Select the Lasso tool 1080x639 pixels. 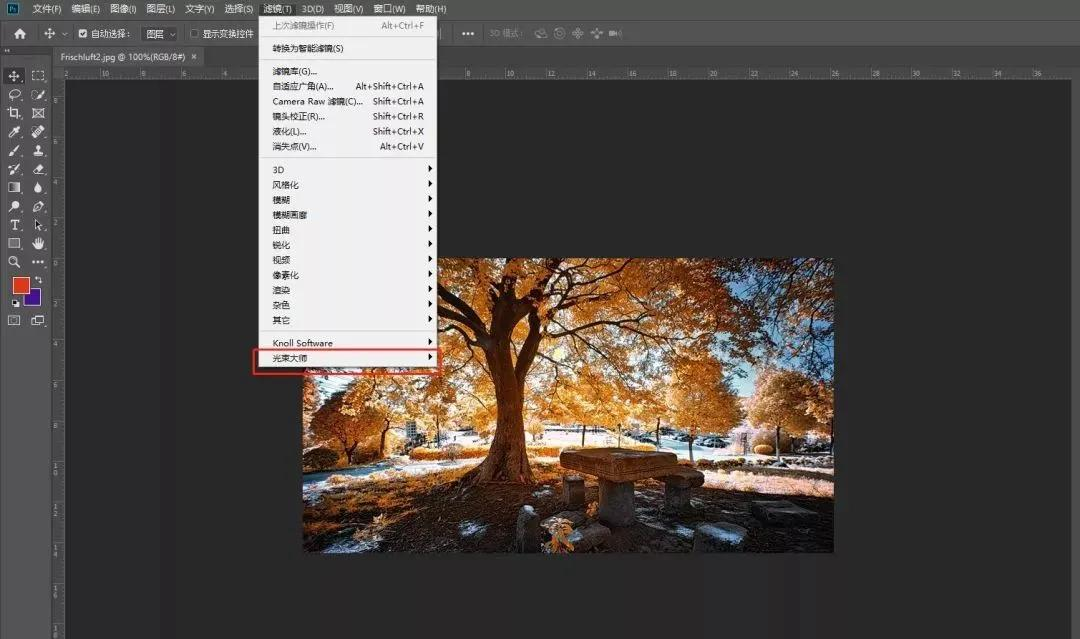coord(15,95)
